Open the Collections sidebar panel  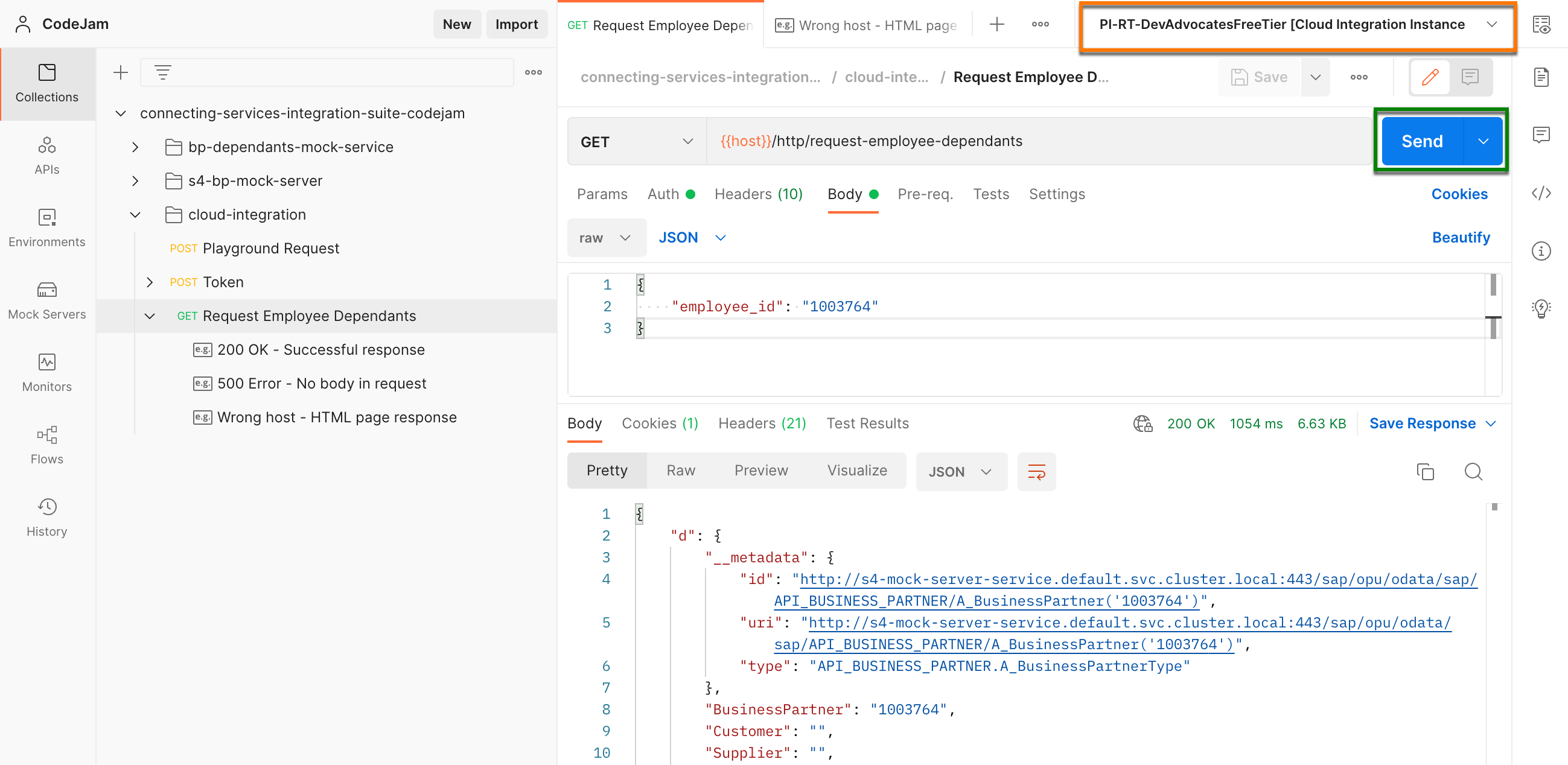[47, 83]
